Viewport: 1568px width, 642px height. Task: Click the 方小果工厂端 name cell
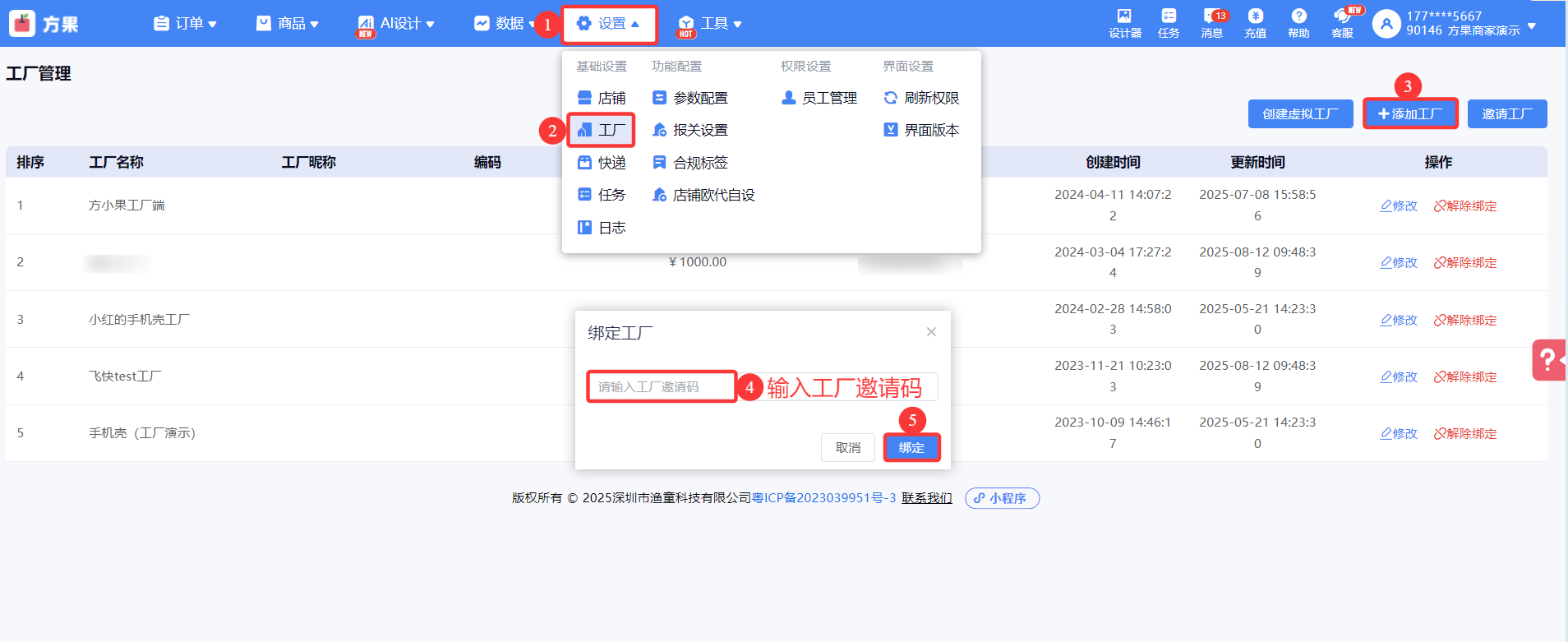pyautogui.click(x=127, y=206)
